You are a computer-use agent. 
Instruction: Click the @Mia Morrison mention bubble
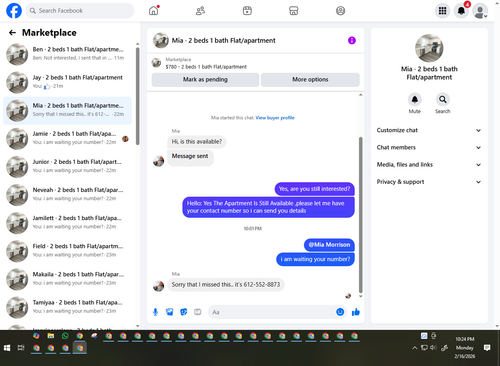329,245
